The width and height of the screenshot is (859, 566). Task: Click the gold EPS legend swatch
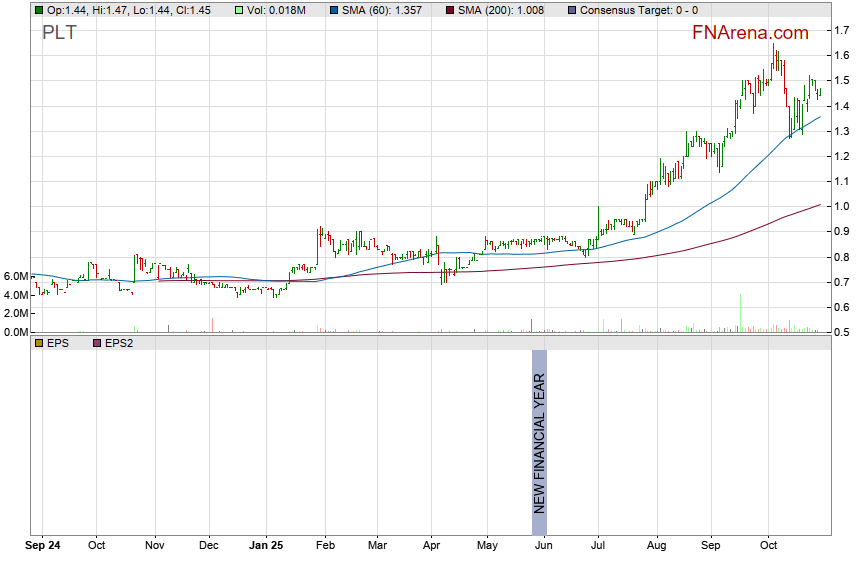click(x=38, y=343)
